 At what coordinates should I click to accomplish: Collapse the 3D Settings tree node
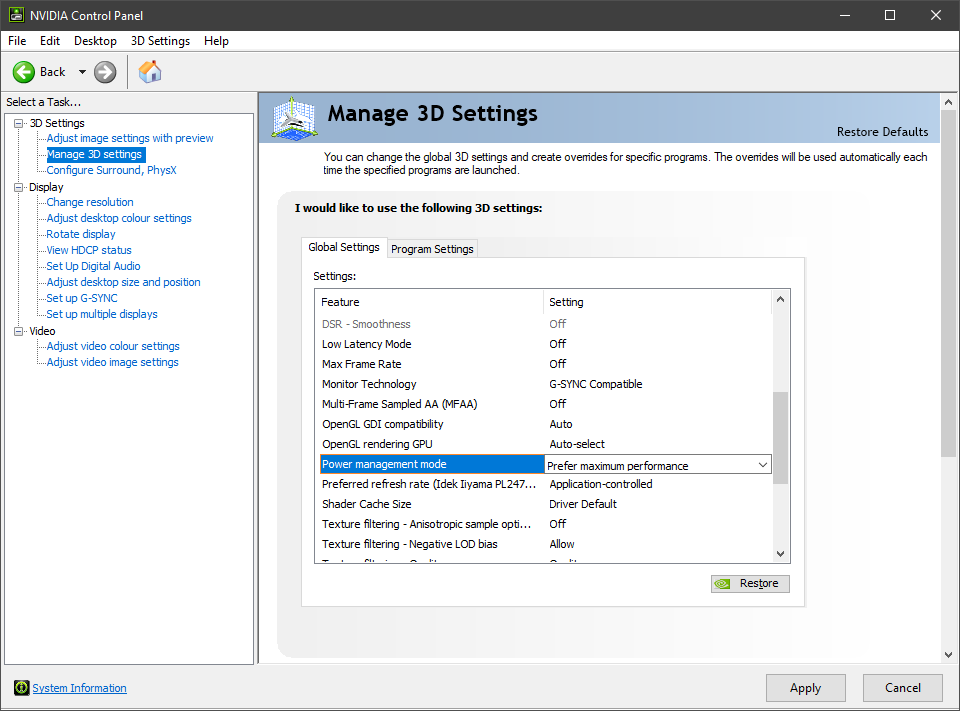19,123
